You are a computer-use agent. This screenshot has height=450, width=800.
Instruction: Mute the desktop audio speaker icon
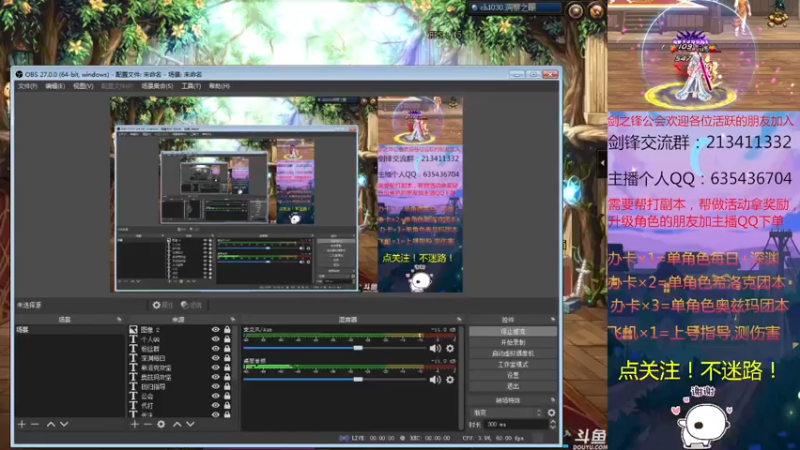[x=435, y=380]
